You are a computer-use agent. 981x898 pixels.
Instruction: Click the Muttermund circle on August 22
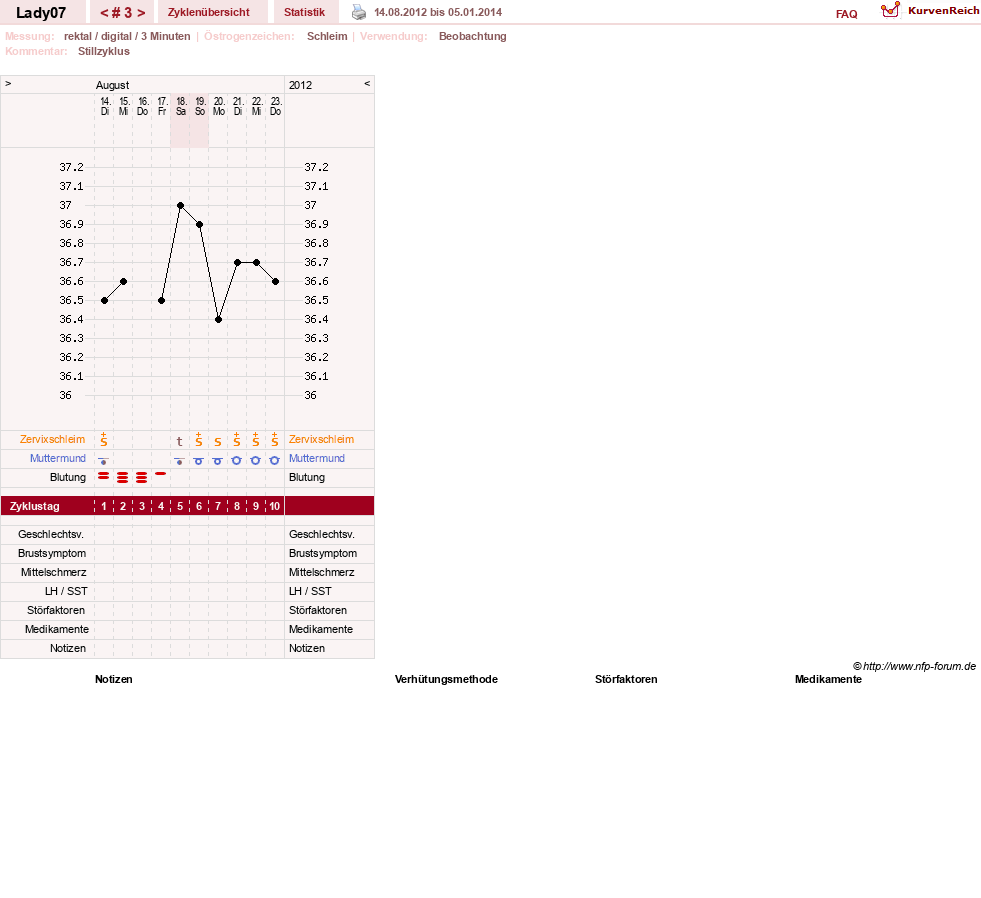click(x=255, y=460)
